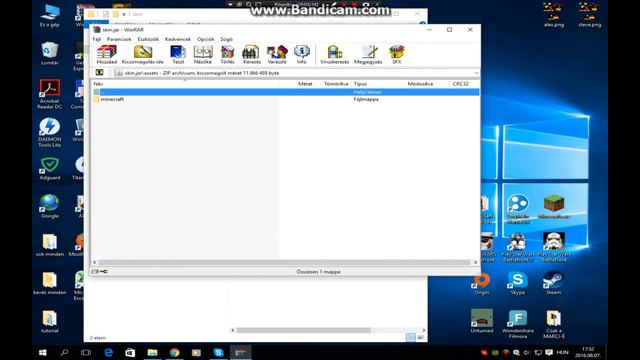Click the Kicsomagolás ide extract icon
The image size is (640, 360).
(142, 54)
